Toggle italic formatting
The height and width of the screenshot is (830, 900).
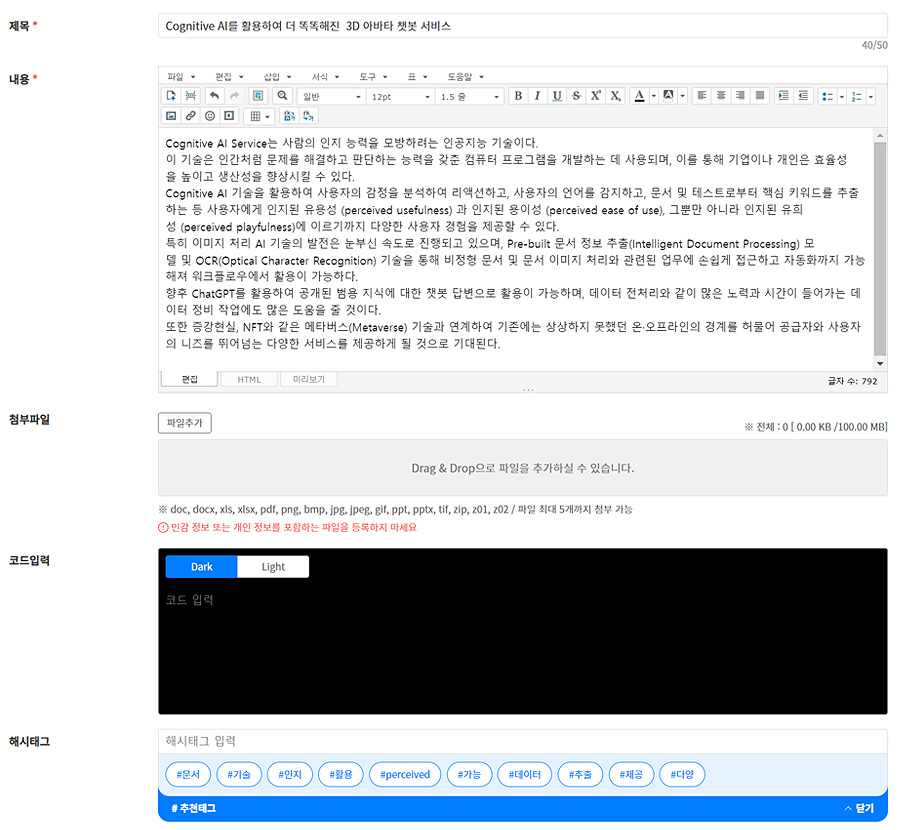tap(537, 96)
